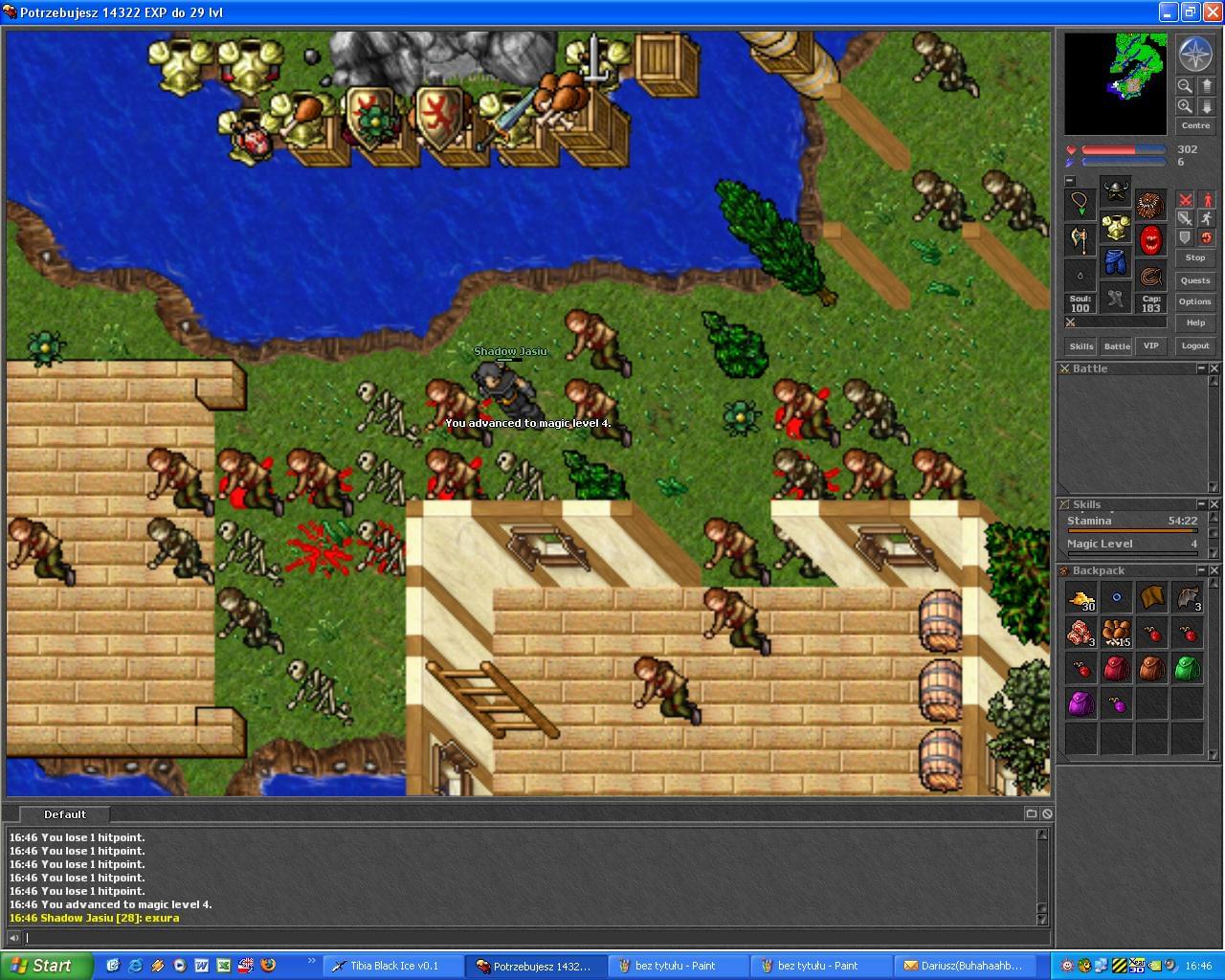
Task: Open the green backpack in the Backpack
Action: tap(1187, 668)
